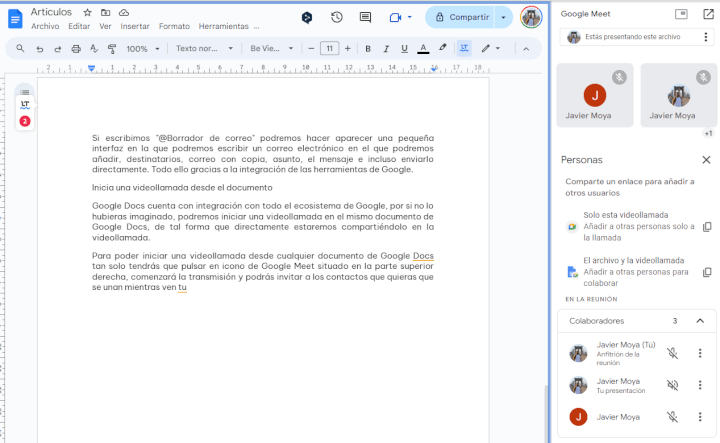Open the hexagon add-on icon
The height and width of the screenshot is (443, 720).
307,17
